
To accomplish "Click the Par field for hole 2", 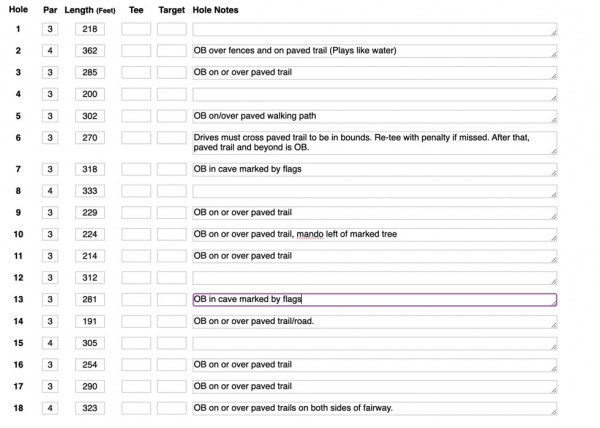I will click(51, 50).
